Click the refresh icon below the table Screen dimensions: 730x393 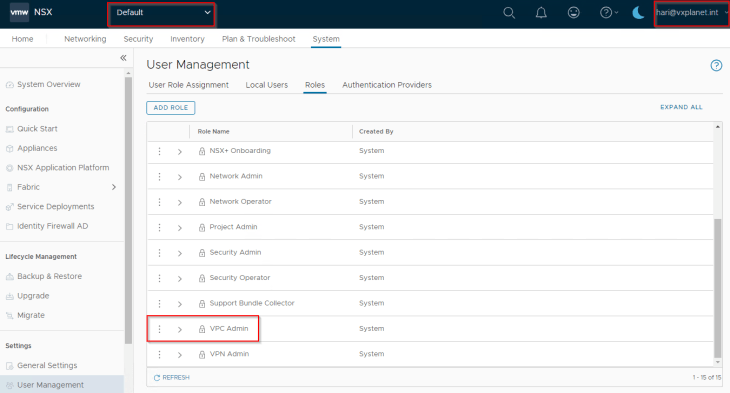tap(157, 378)
